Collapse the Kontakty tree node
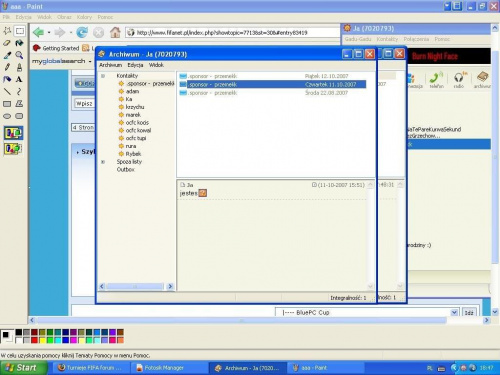This screenshot has height=375, width=500. click(103, 76)
